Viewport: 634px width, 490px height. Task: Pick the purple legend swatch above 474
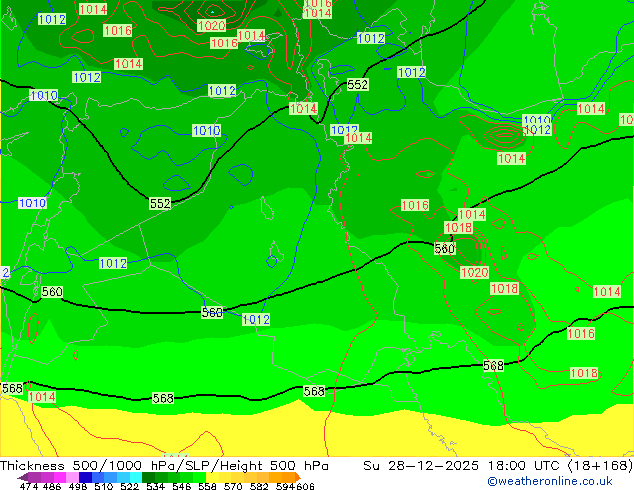[34, 477]
